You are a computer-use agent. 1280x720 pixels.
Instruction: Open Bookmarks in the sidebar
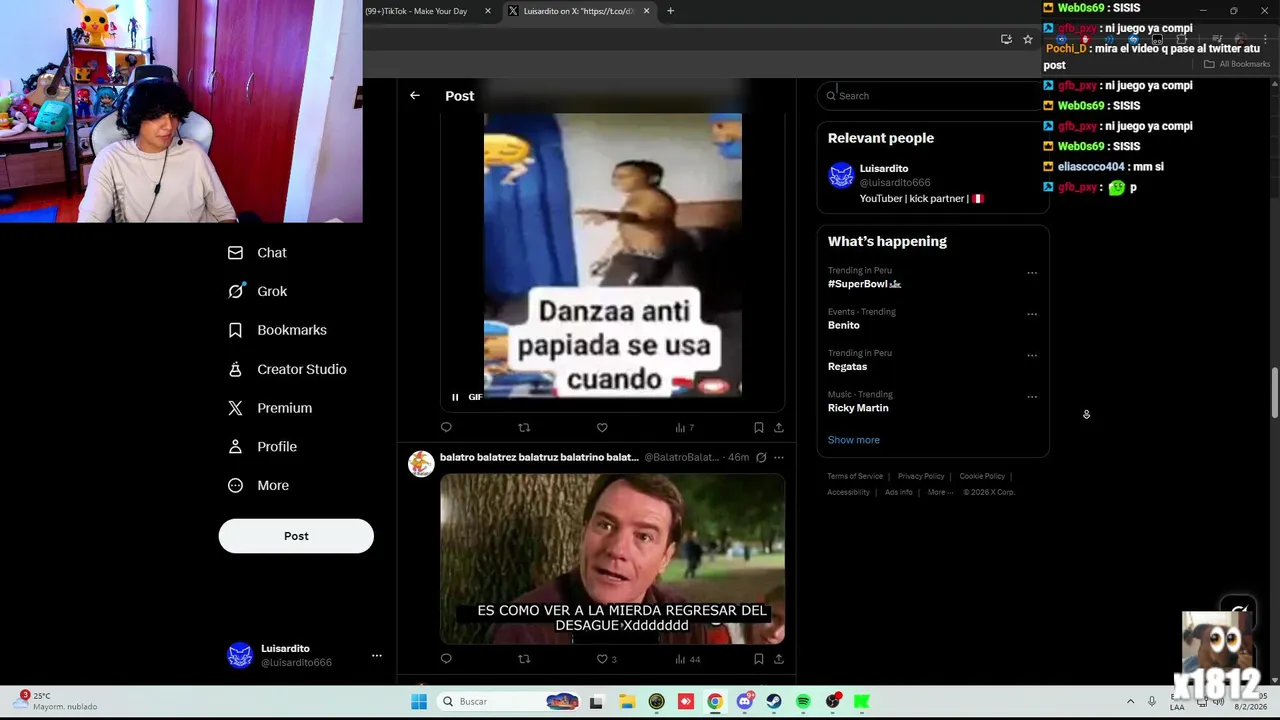[277, 330]
